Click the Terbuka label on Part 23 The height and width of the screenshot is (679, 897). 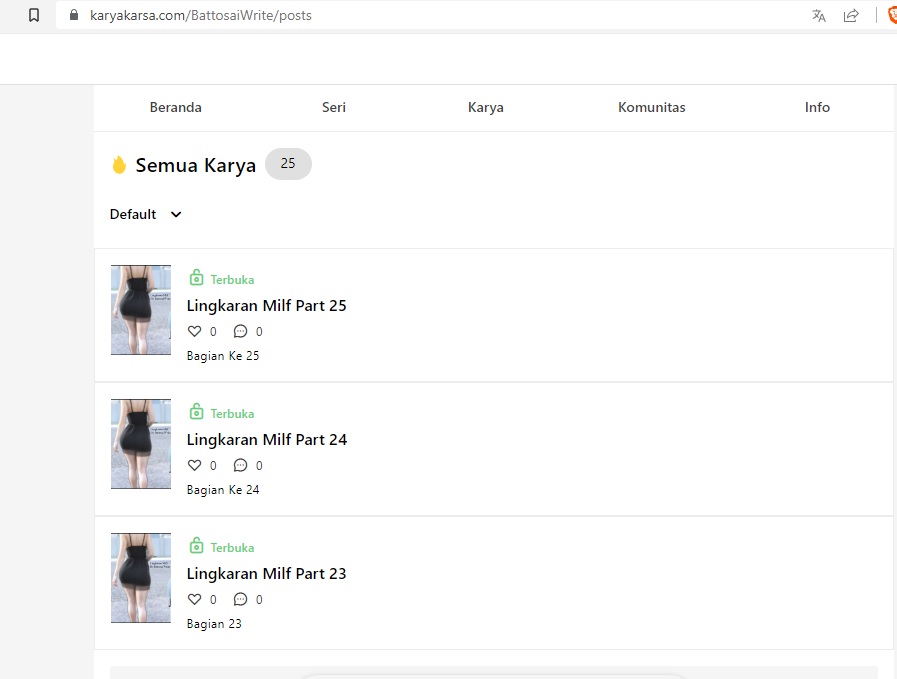point(232,547)
